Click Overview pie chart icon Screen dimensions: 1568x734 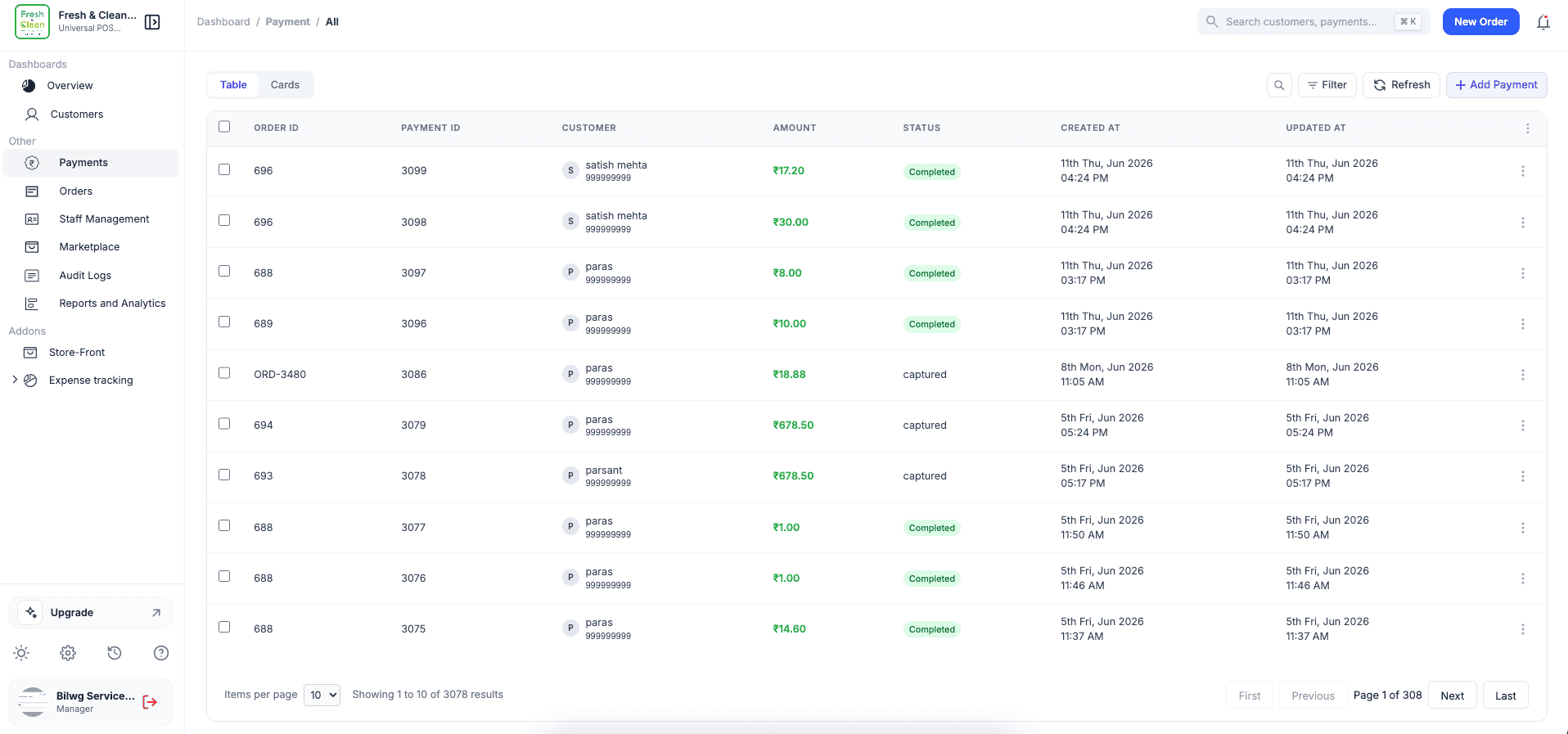pyautogui.click(x=29, y=86)
